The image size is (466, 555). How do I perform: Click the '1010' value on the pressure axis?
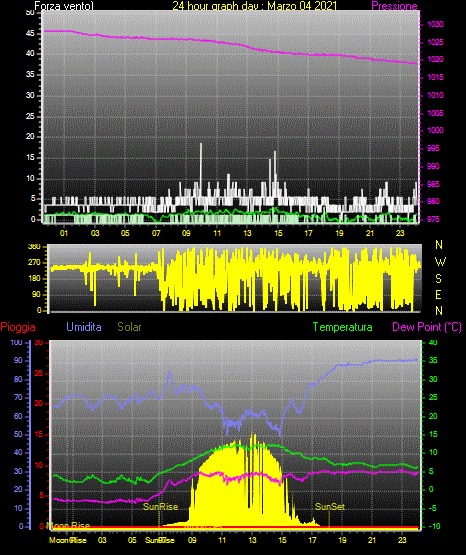coord(435,95)
